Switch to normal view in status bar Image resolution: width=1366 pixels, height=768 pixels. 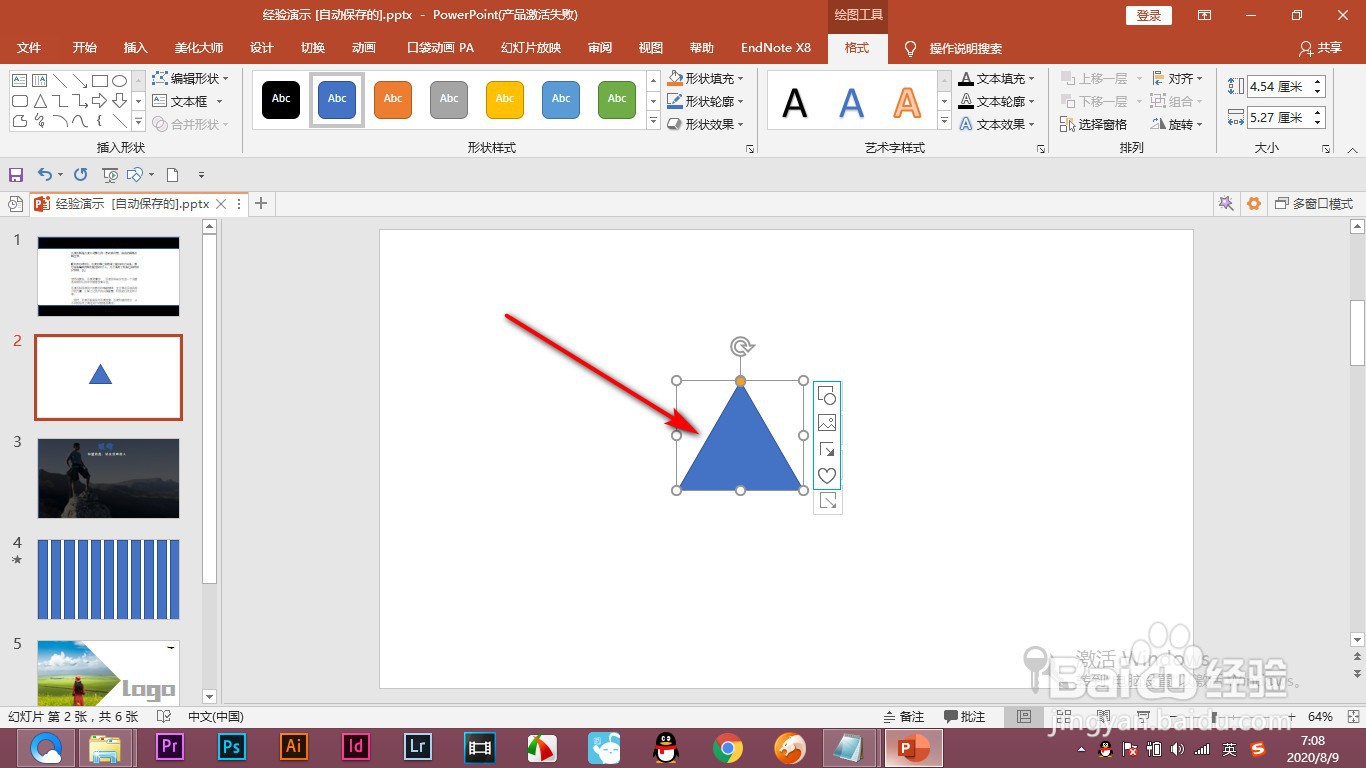click(x=1023, y=717)
